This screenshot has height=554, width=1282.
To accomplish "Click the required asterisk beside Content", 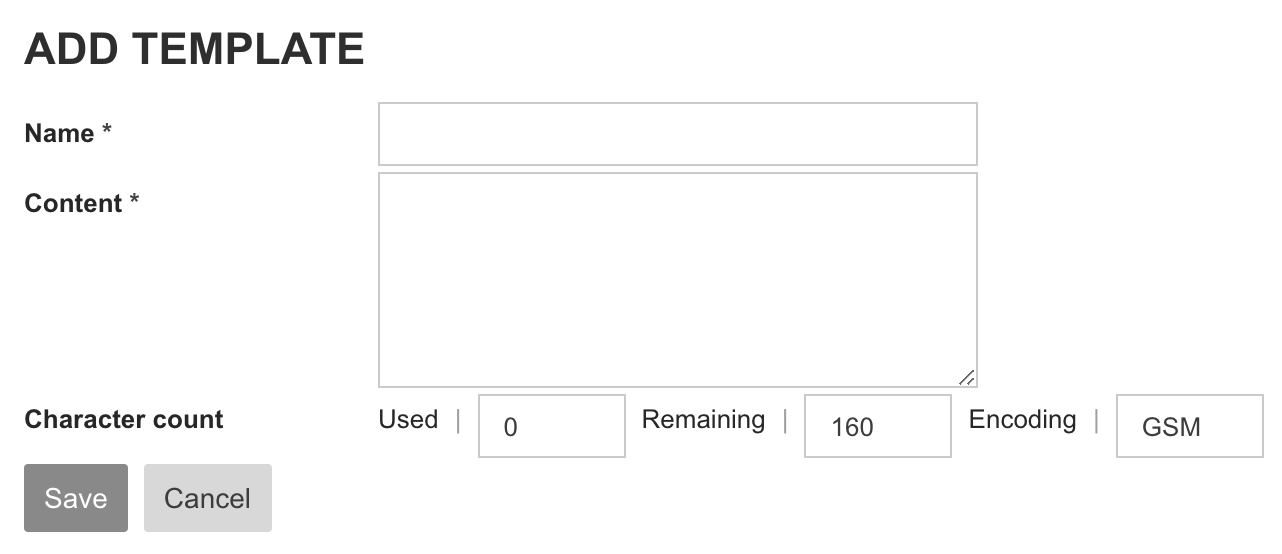I will coord(134,203).
